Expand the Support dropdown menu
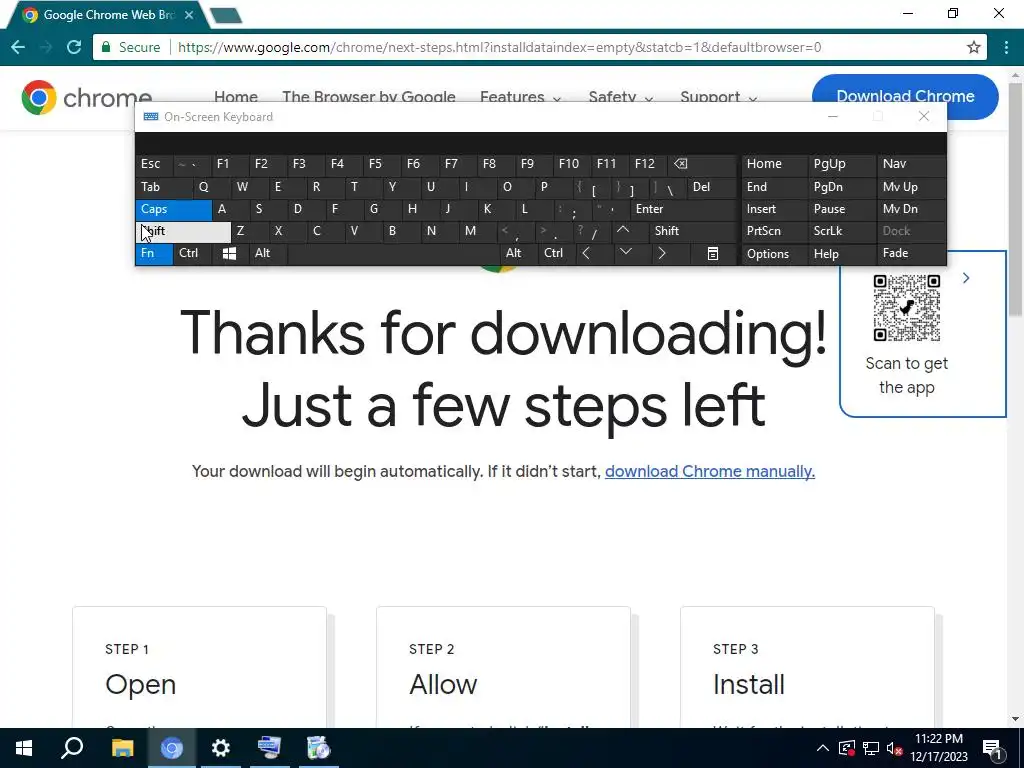Viewport: 1024px width, 768px height. pos(718,97)
